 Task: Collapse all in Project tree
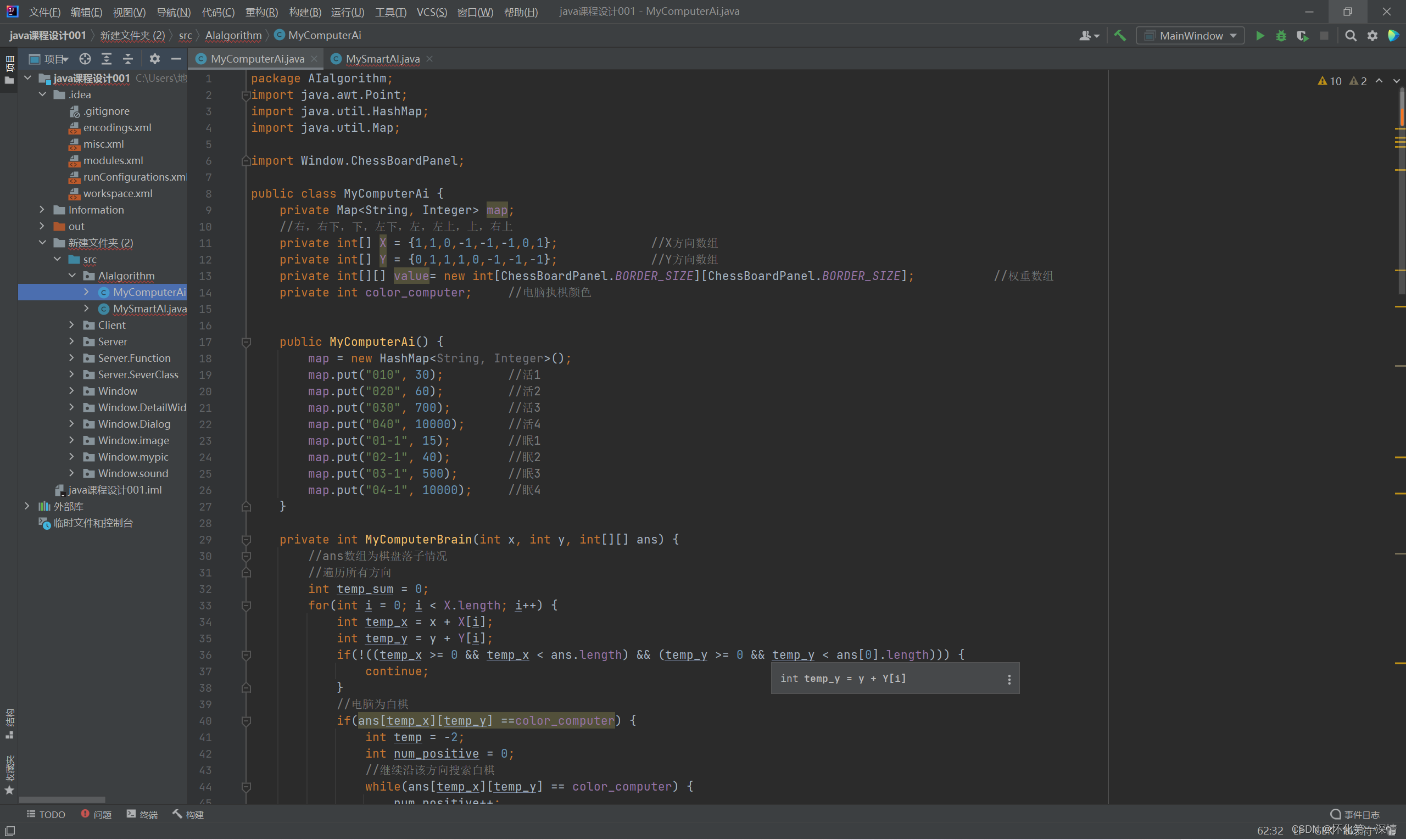128,58
